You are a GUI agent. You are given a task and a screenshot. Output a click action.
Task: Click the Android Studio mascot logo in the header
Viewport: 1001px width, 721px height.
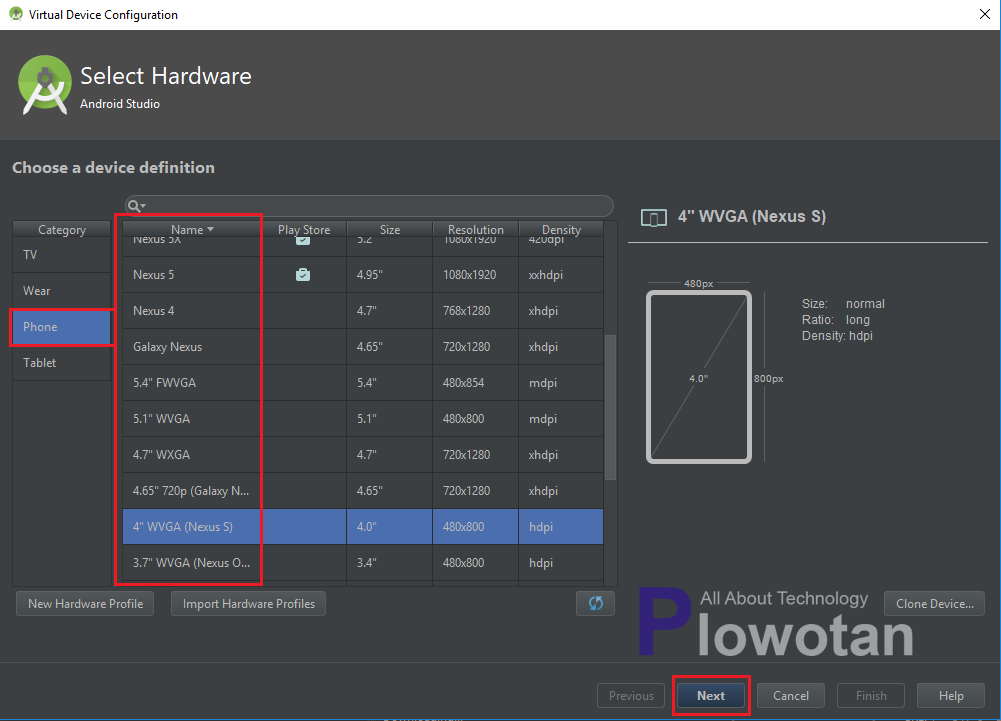pyautogui.click(x=44, y=85)
